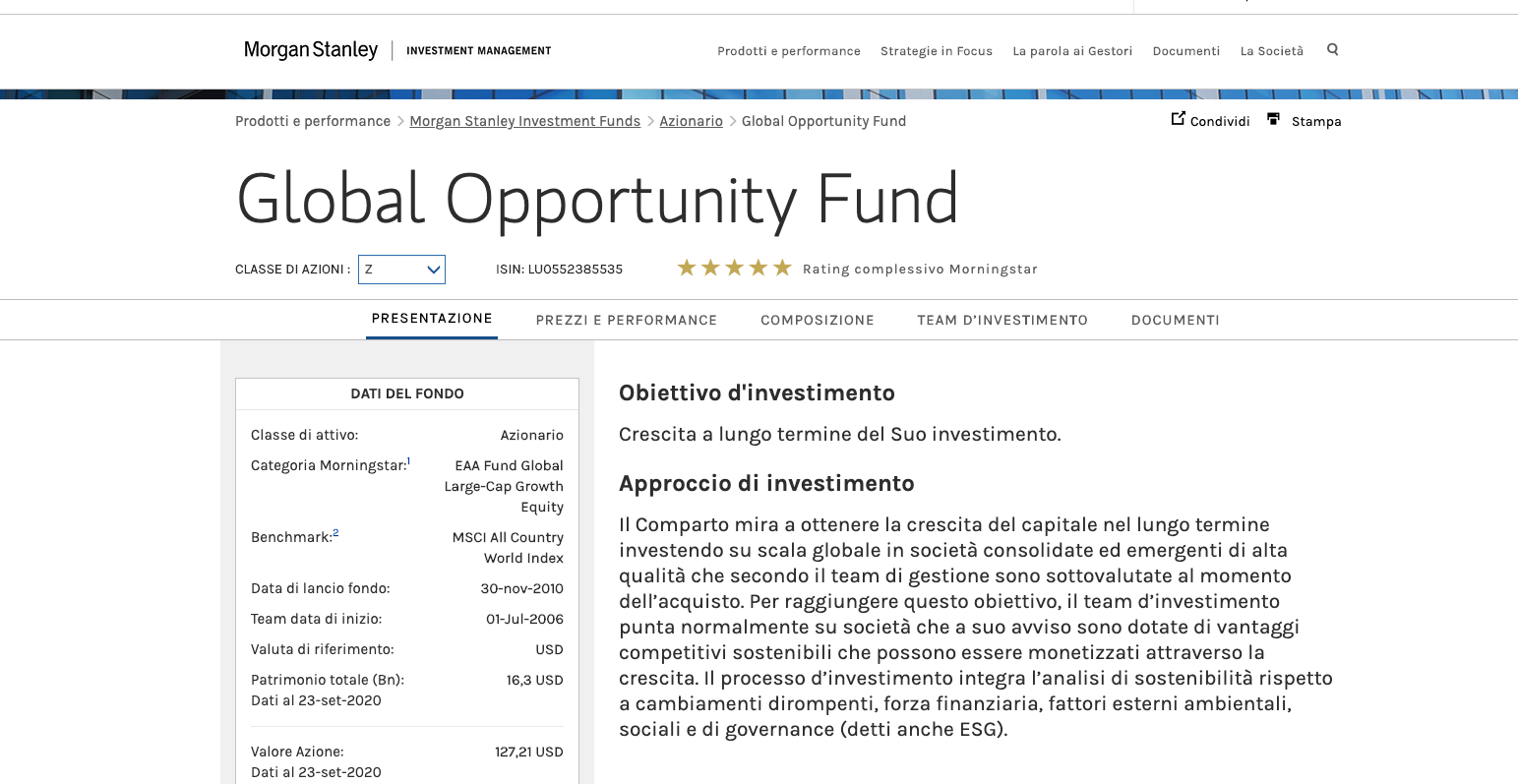Click the Approccio di investimento heading
The image size is (1518, 784).
[766, 484]
